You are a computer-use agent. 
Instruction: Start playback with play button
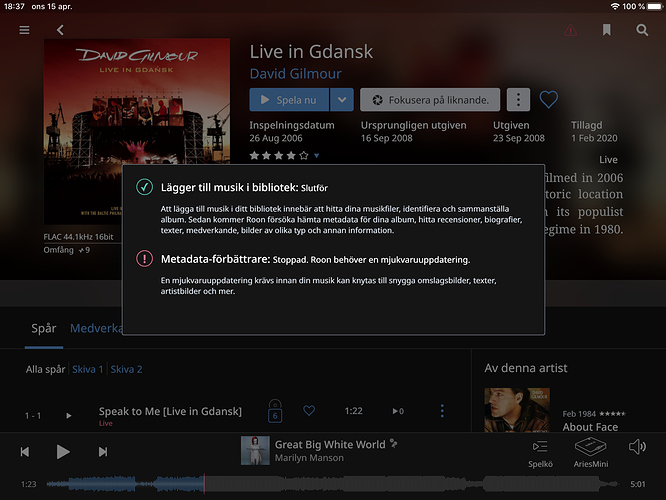tap(63, 452)
